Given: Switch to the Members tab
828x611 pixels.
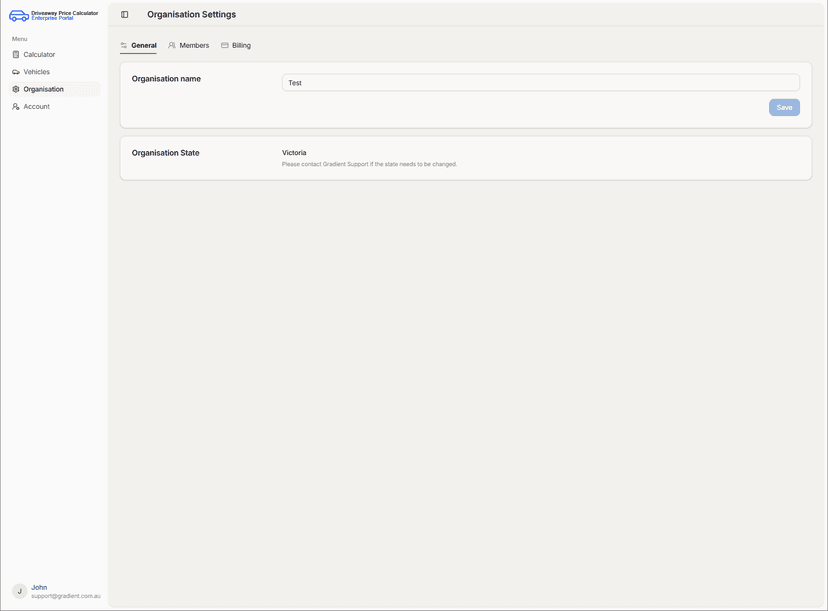Looking at the screenshot, I should click(x=189, y=45).
